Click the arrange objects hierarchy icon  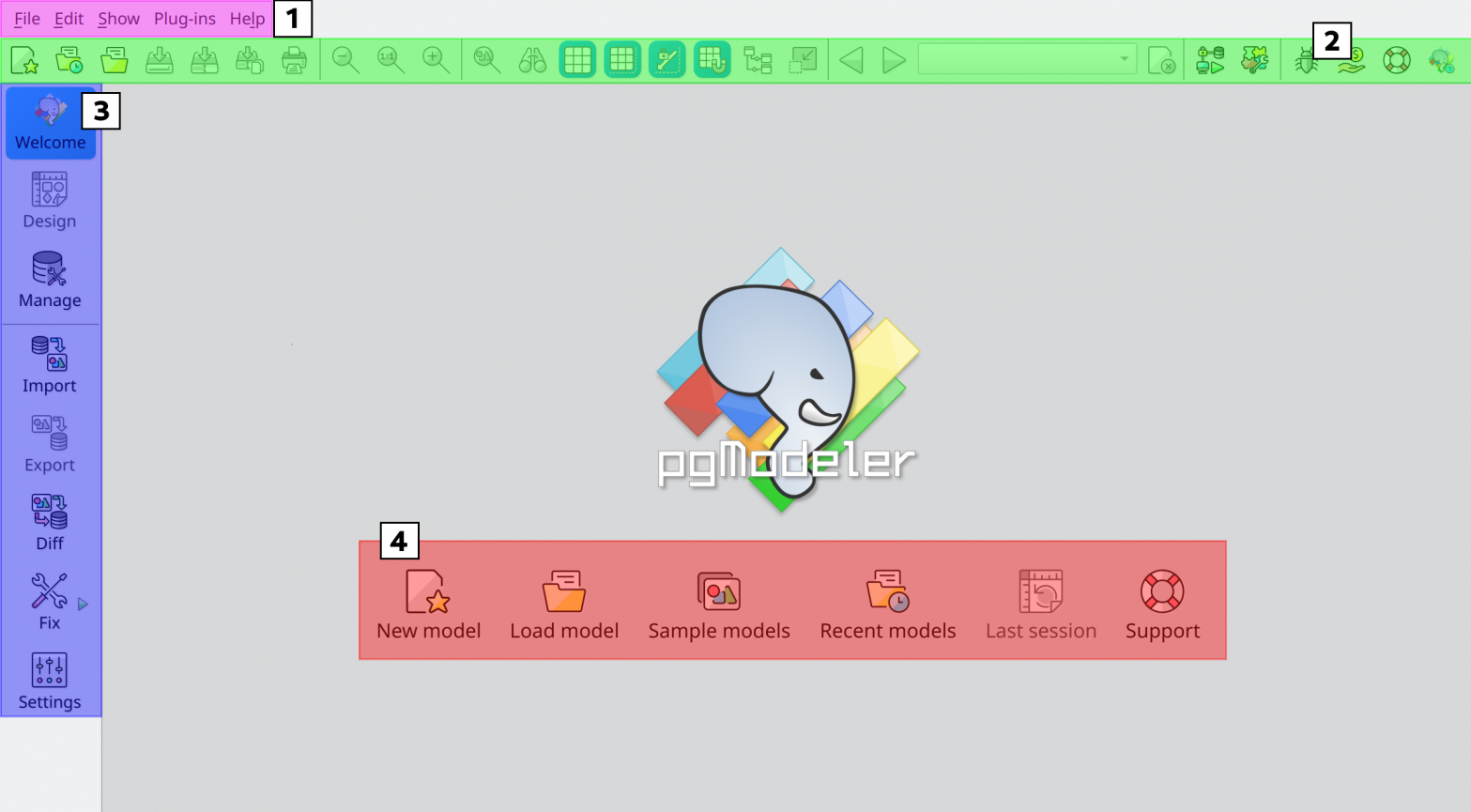click(x=758, y=60)
